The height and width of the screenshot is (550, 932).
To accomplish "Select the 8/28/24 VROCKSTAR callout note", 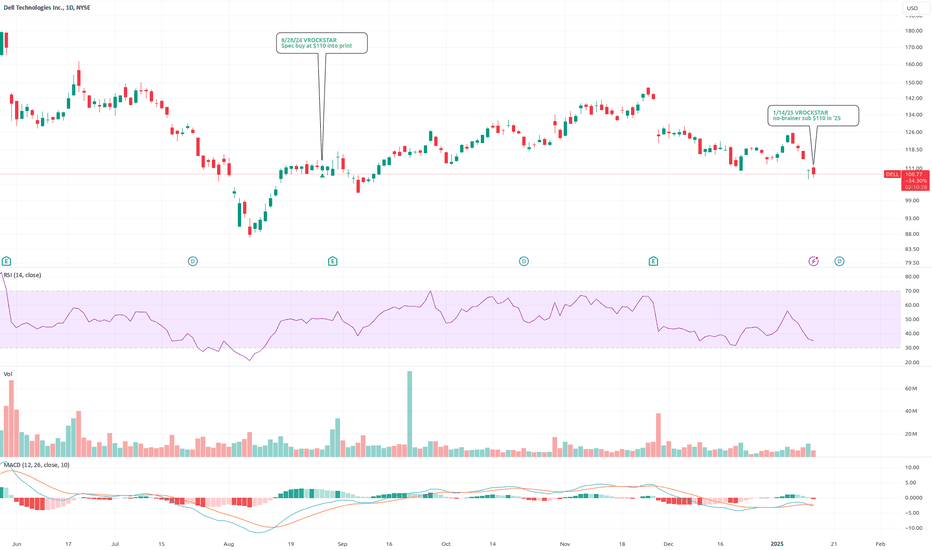I will coord(322,43).
